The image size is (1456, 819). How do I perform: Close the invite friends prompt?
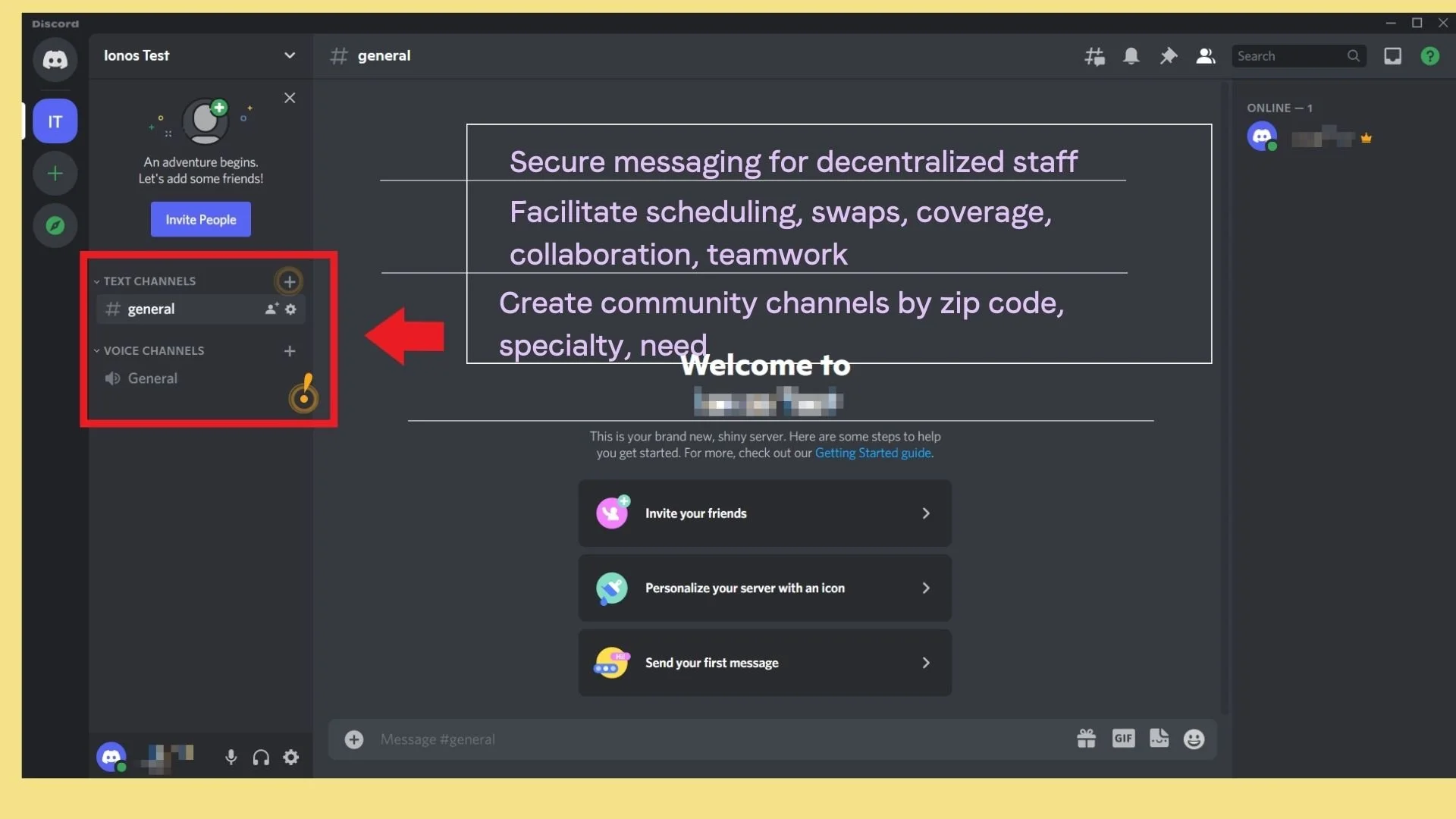(290, 98)
